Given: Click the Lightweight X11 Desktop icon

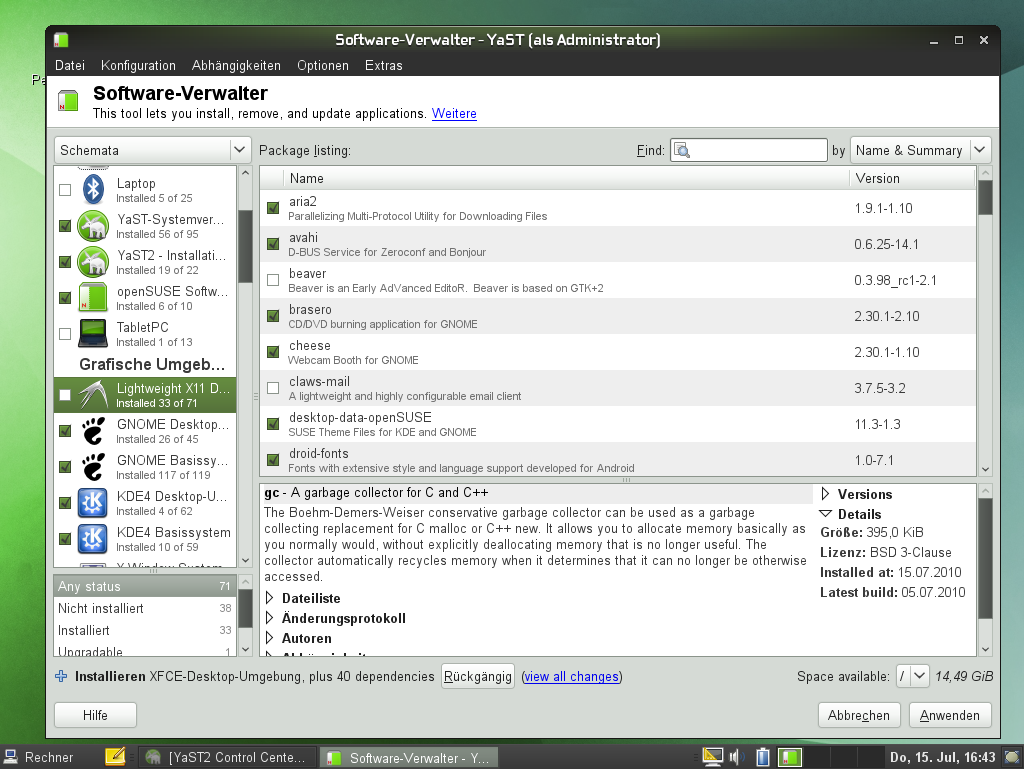Looking at the screenshot, I should [x=94, y=395].
